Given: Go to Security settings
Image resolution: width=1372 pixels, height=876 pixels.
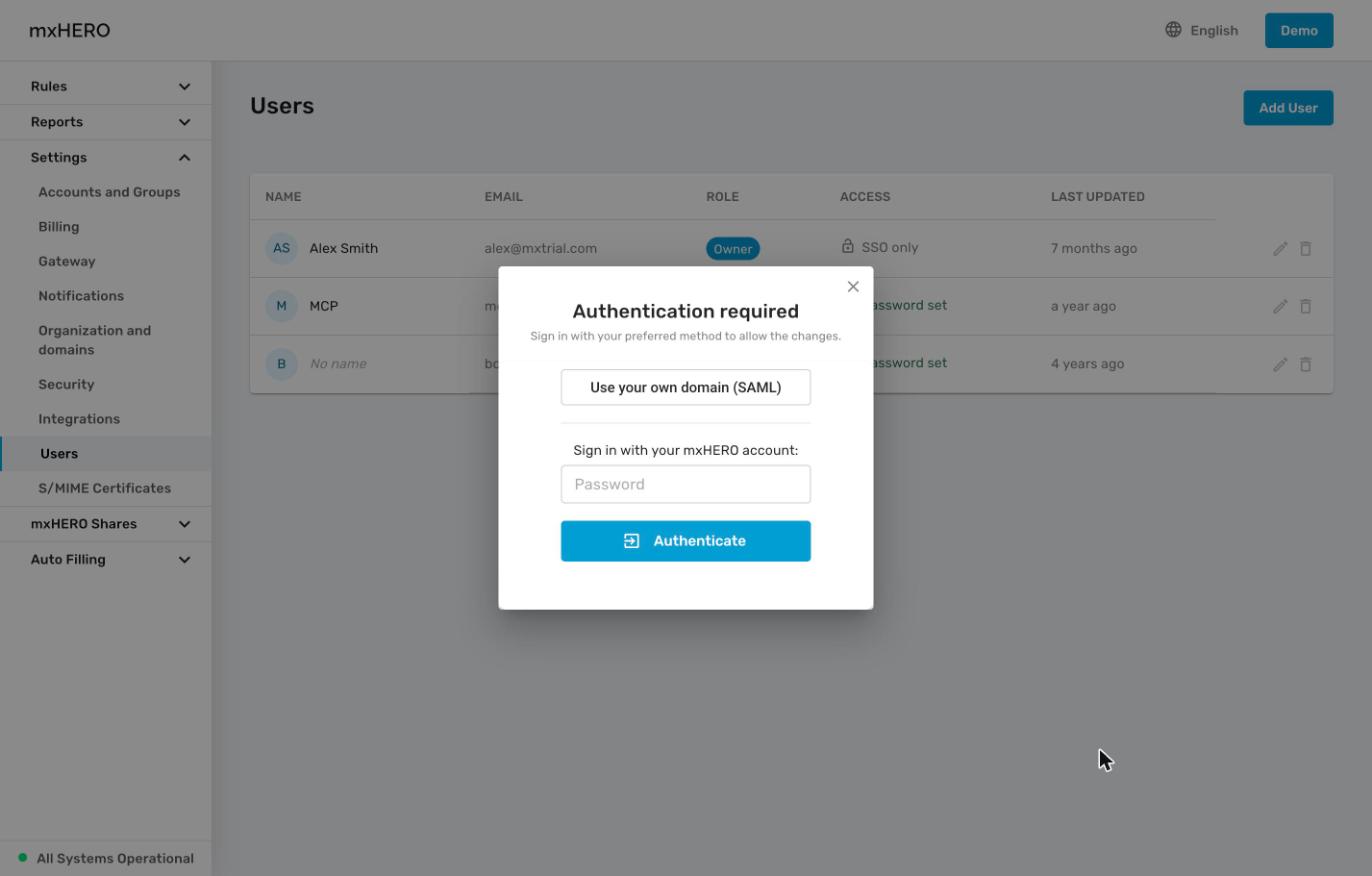Looking at the screenshot, I should [x=66, y=384].
